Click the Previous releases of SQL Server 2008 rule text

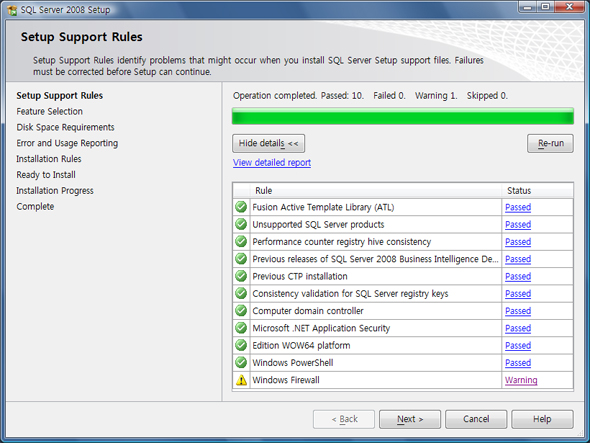pyautogui.click(x=376, y=259)
